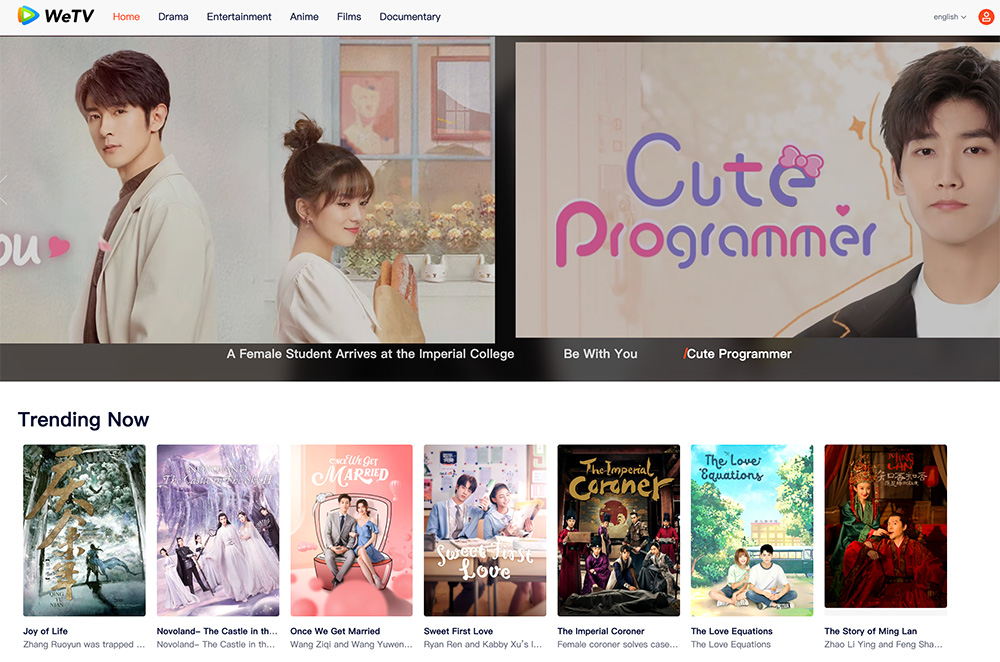Select the Be With You banner title
The height and width of the screenshot is (662, 1000).
[x=600, y=354]
